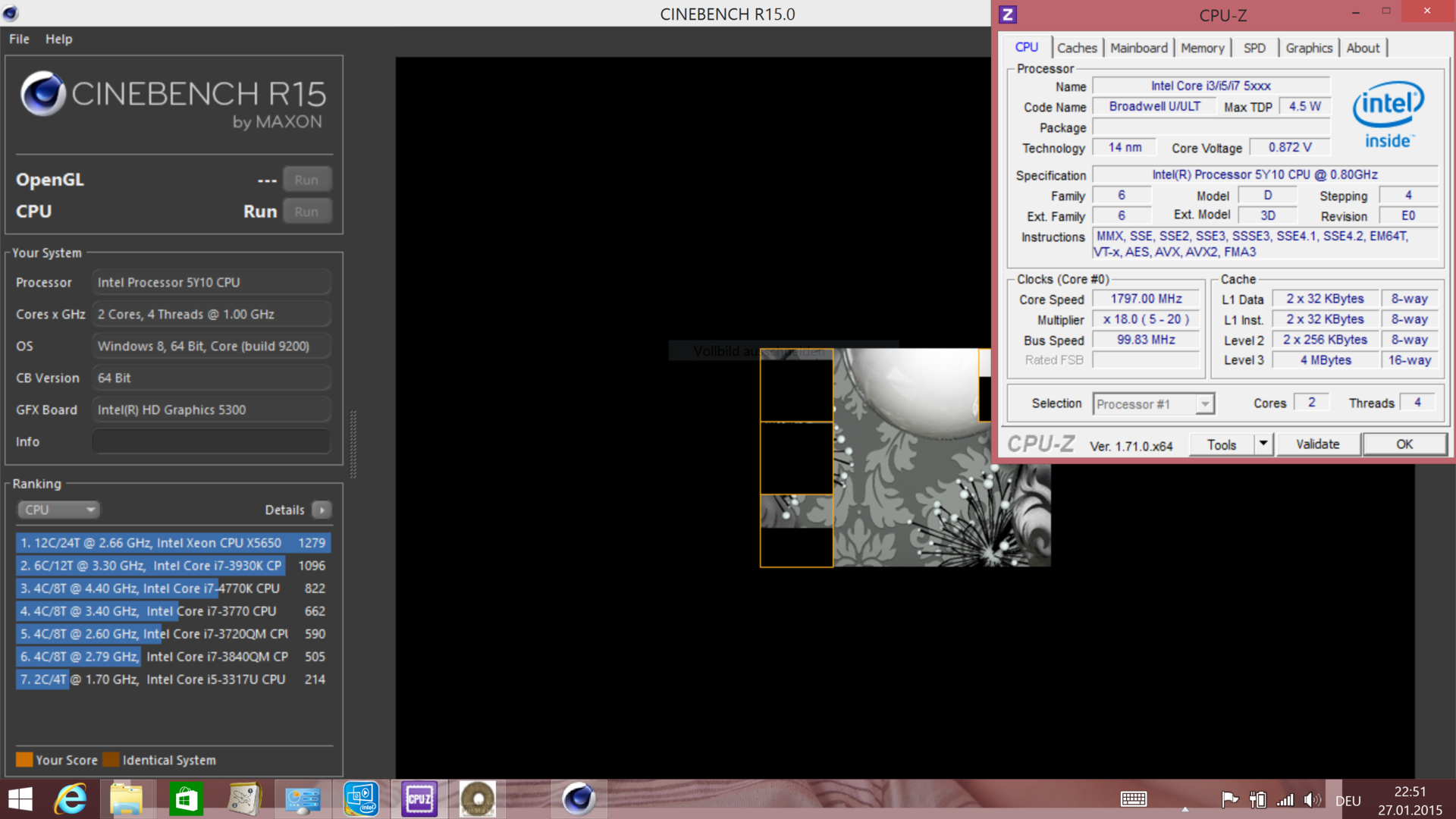The image size is (1456, 819).
Task: Open the on-screen keyboard tray icon
Action: pyautogui.click(x=1134, y=799)
